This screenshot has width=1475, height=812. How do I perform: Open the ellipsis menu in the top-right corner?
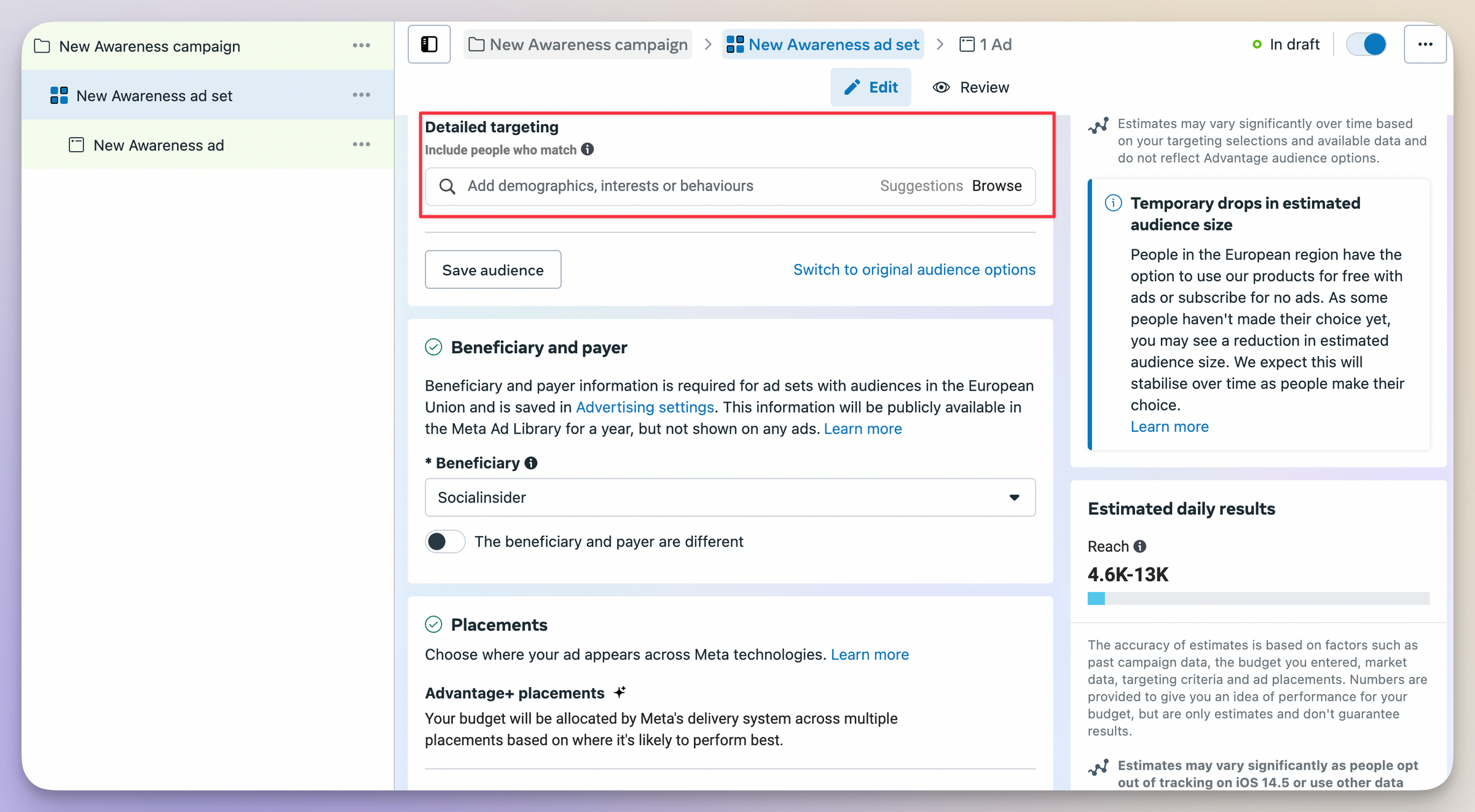[1425, 44]
